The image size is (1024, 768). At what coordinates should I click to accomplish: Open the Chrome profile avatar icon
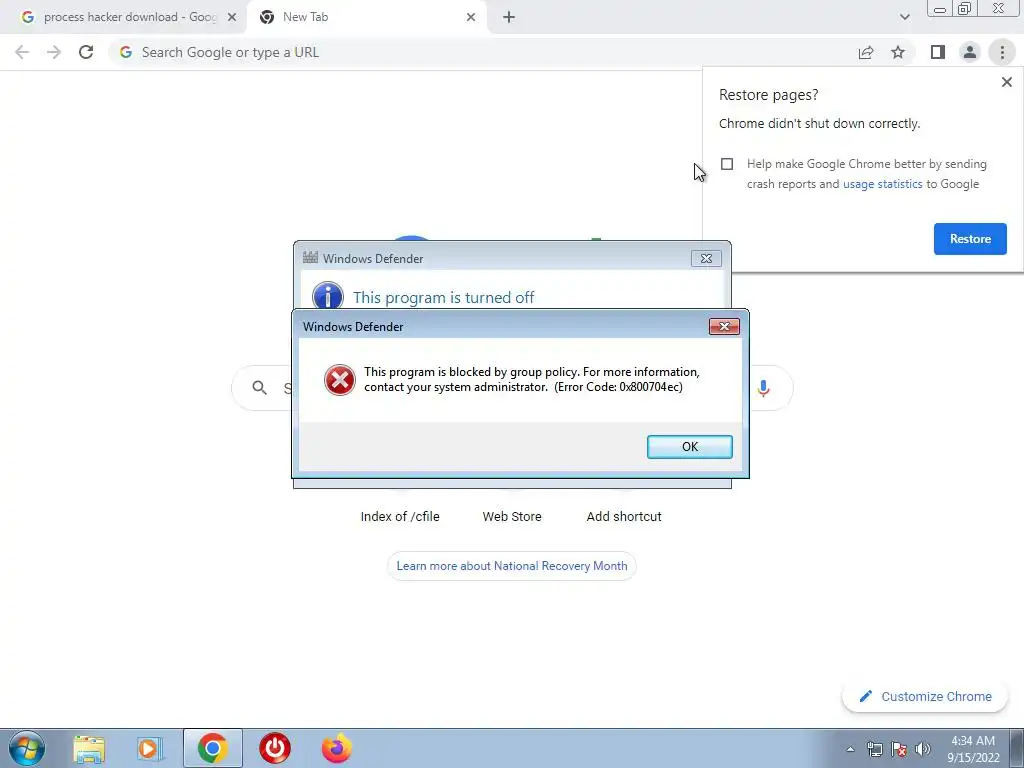[x=970, y=52]
